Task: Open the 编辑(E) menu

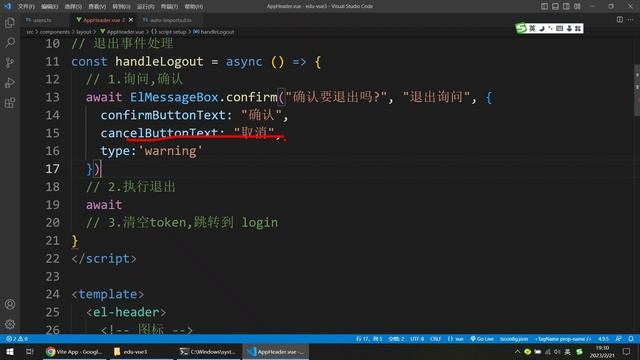Action: click(x=49, y=7)
